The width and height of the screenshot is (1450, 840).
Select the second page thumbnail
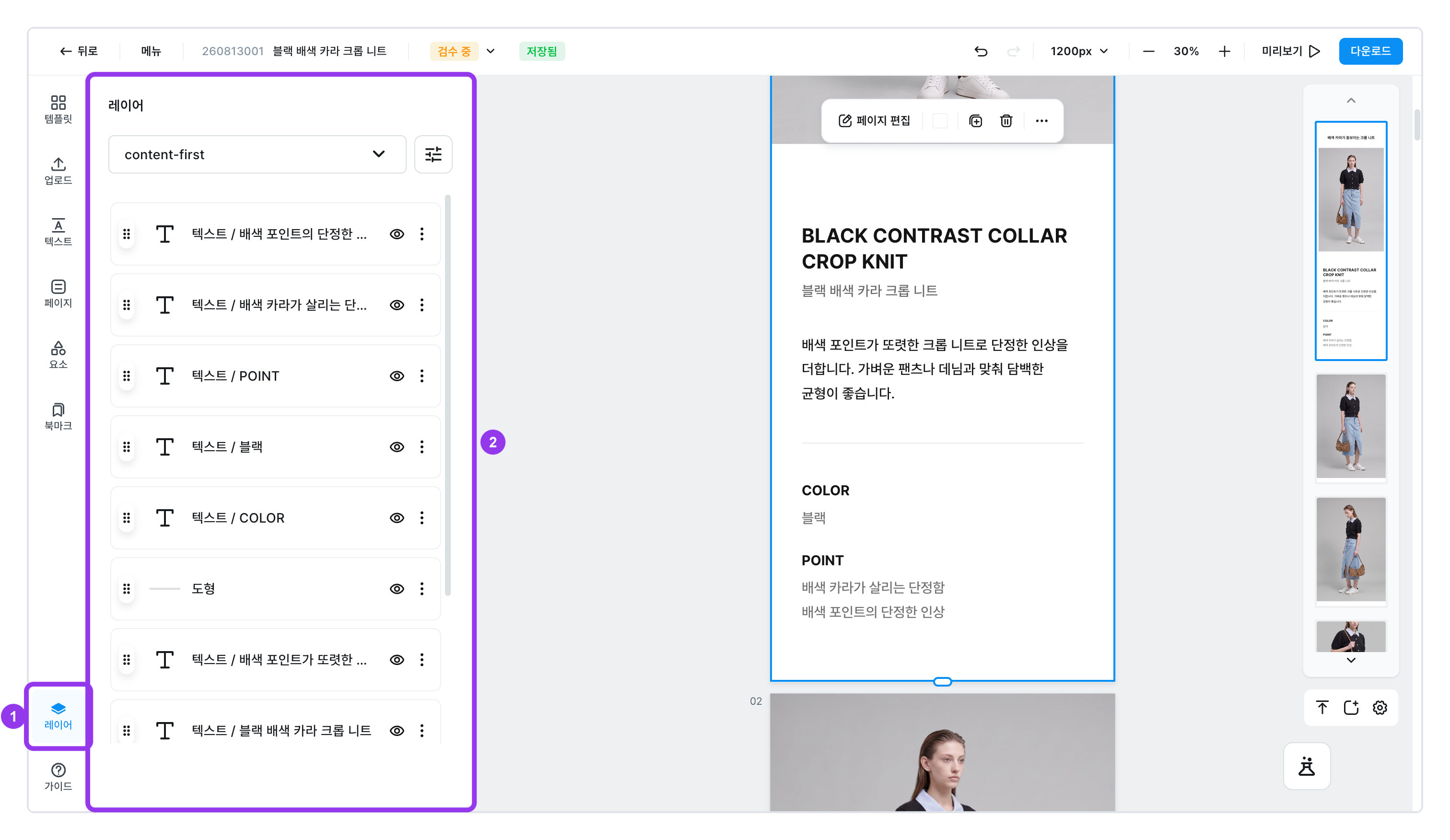[x=1351, y=426]
